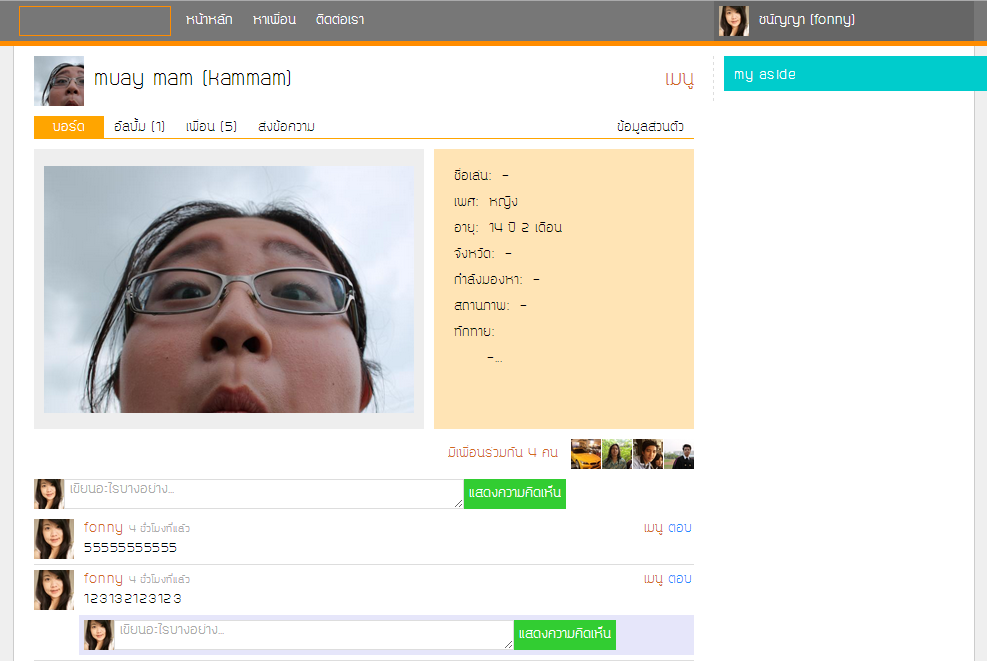Select the บอร์ด board tab
Viewport: 987px width, 661px height.
pyautogui.click(x=69, y=127)
